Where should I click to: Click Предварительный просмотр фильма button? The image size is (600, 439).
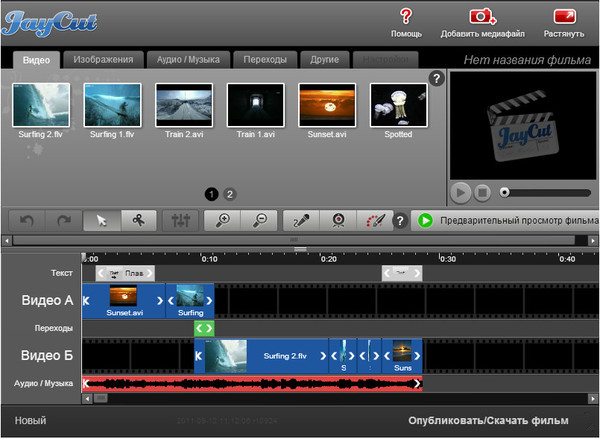[505, 220]
